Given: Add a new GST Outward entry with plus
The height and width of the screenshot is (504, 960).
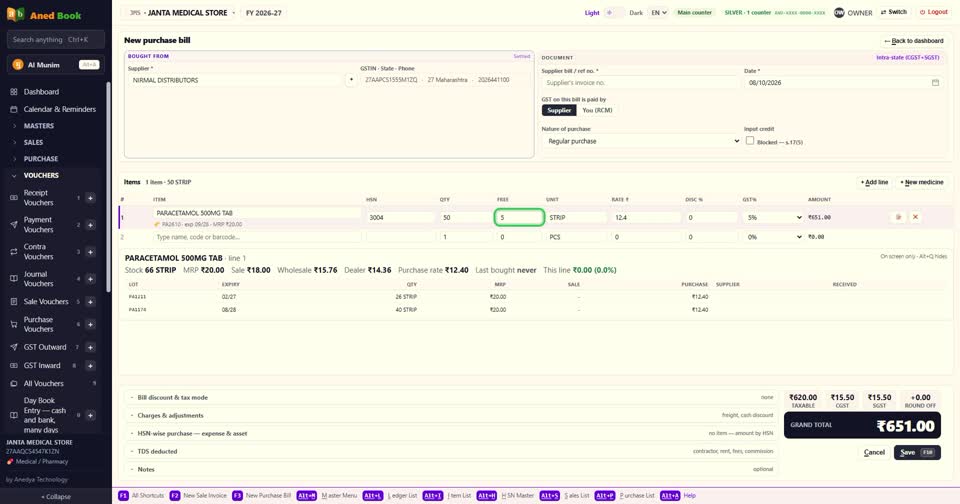Looking at the screenshot, I should [x=90, y=347].
